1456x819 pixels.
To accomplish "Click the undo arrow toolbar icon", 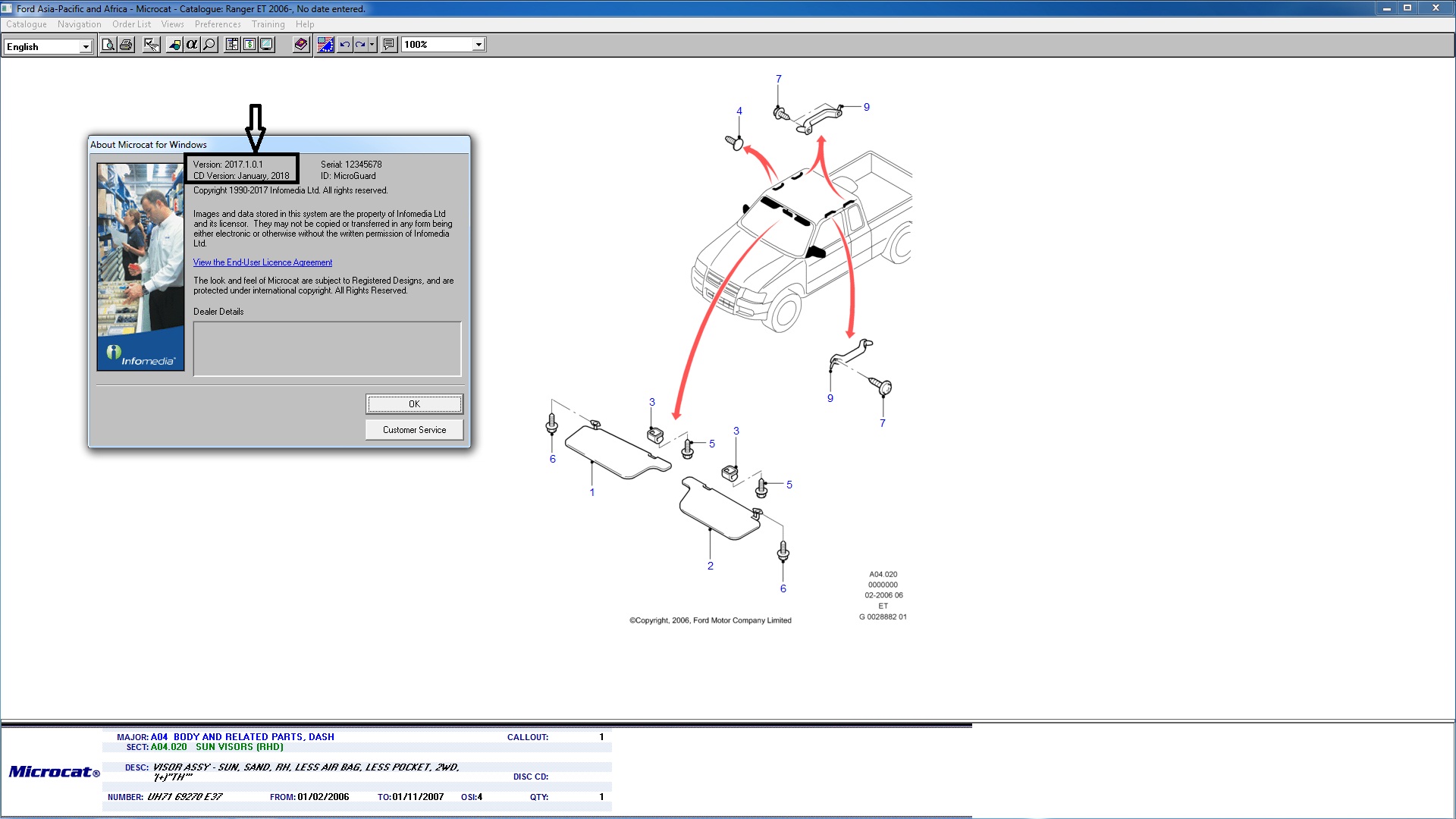I will pos(345,45).
